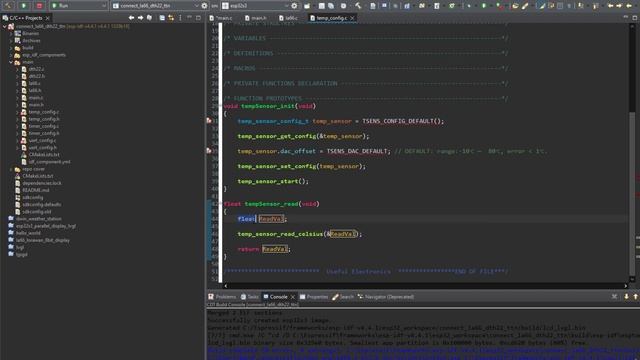Select la66.h in the project tree

[35, 90]
